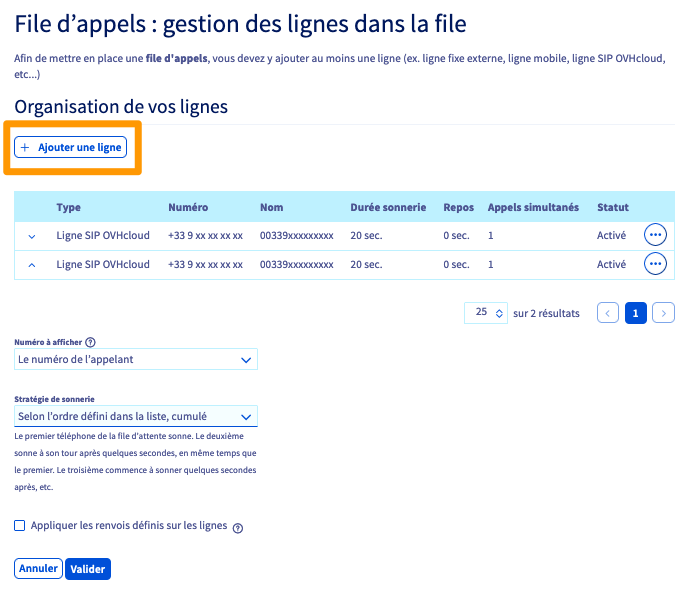697x590 pixels.
Task: Open the Stratégie de sonnerie dropdown
Action: point(137,416)
